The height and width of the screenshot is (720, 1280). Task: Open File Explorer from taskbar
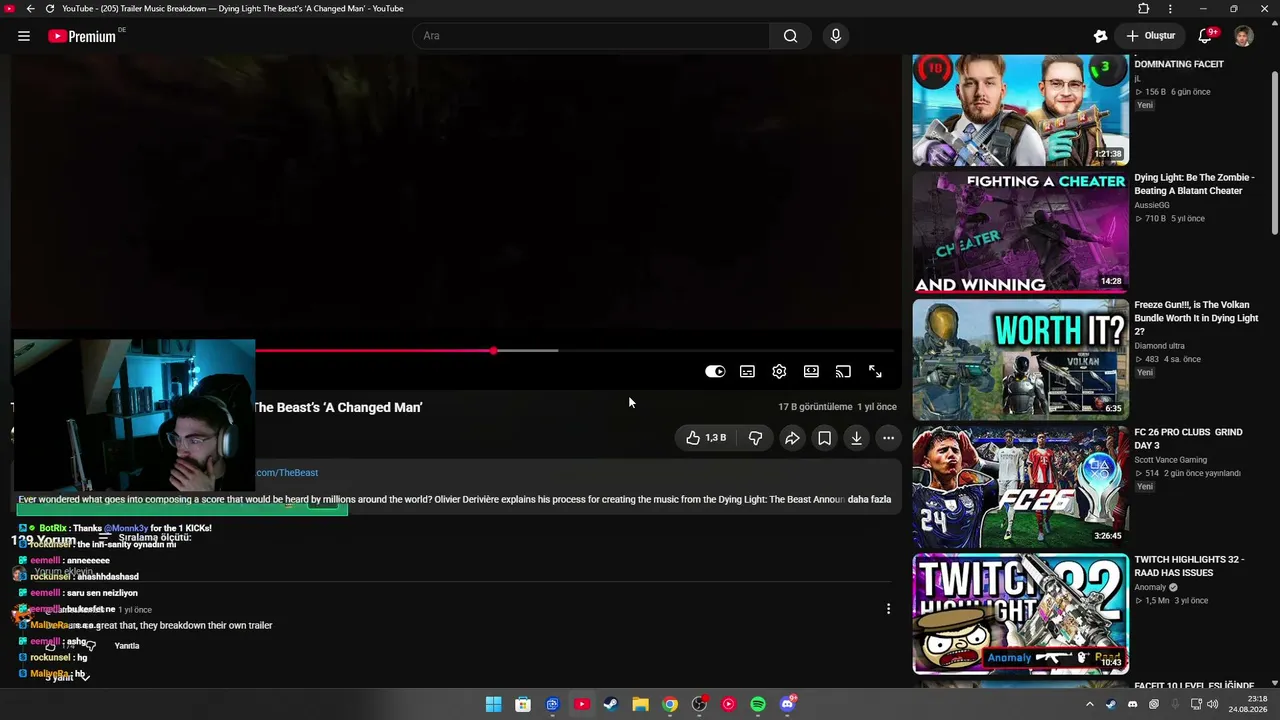[640, 705]
